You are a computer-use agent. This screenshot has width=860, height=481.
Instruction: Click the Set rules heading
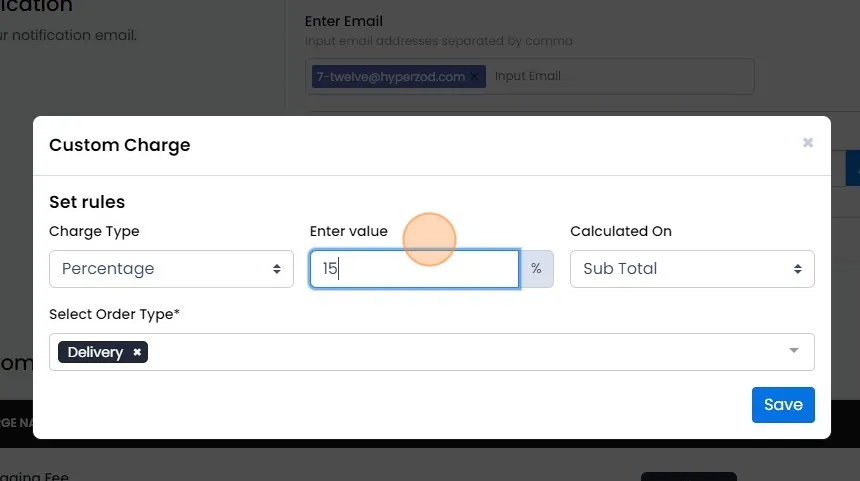pos(87,202)
